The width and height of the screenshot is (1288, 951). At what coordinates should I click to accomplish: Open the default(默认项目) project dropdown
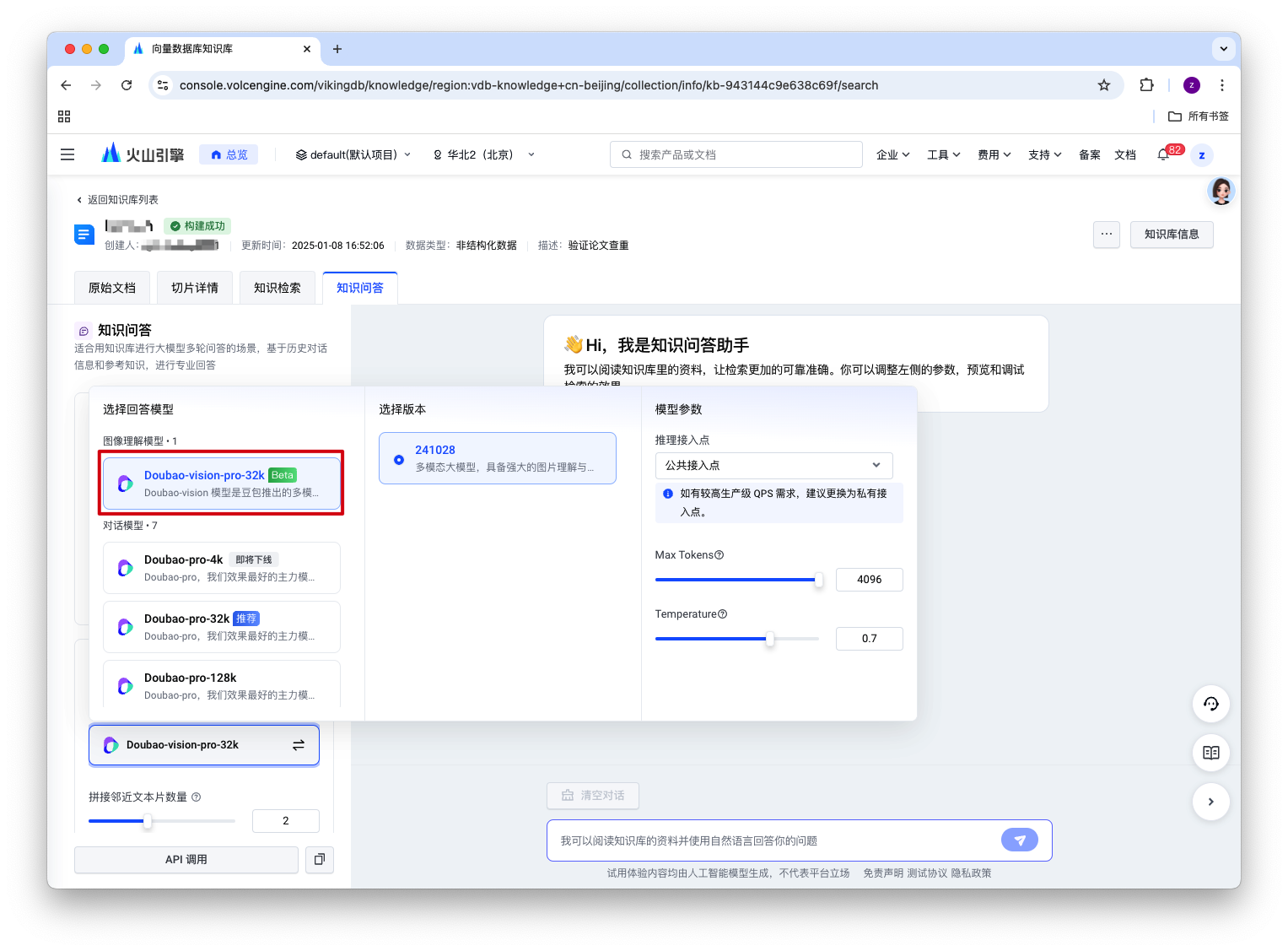click(x=353, y=154)
